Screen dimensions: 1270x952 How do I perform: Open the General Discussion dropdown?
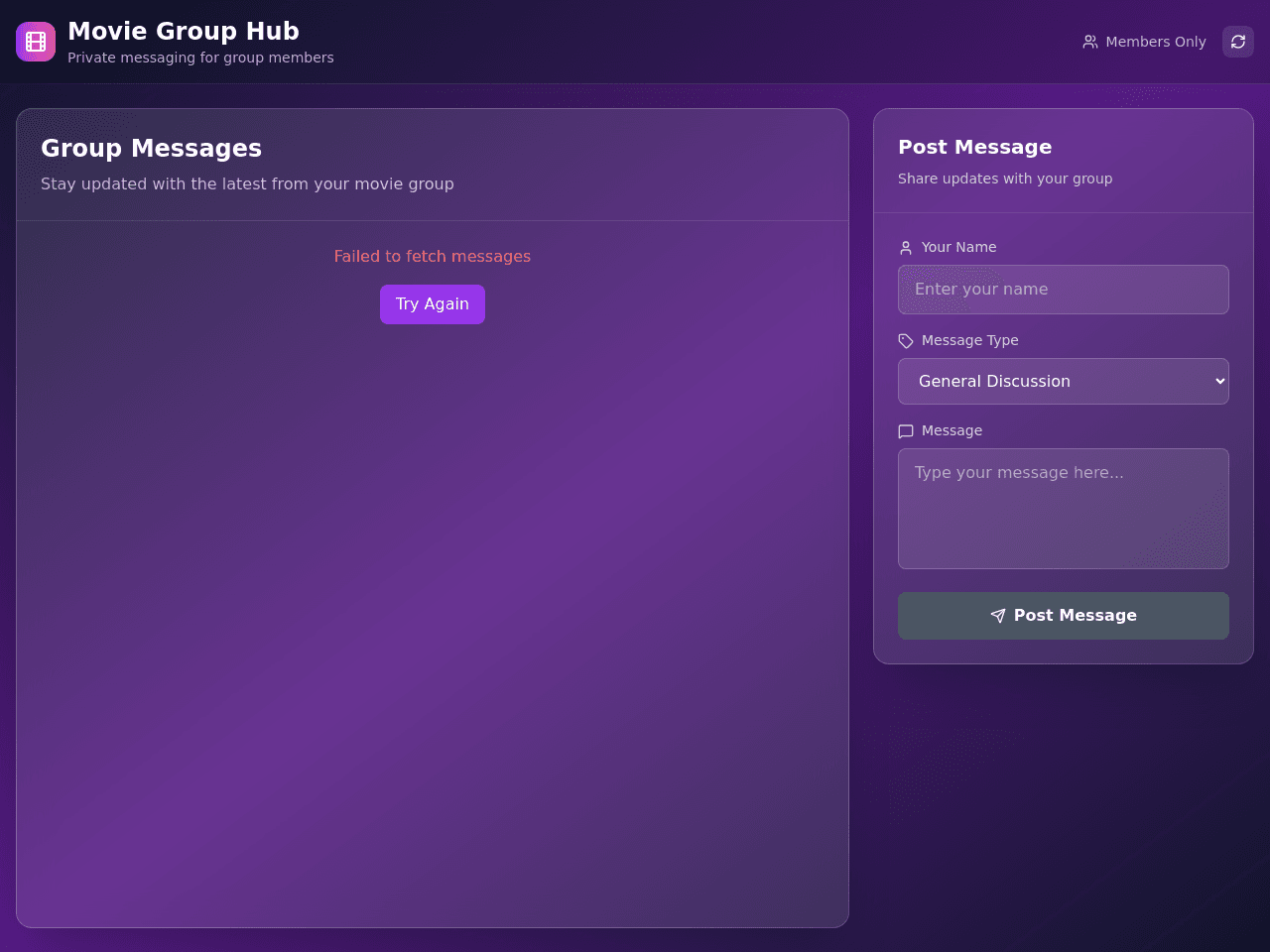coord(1064,382)
